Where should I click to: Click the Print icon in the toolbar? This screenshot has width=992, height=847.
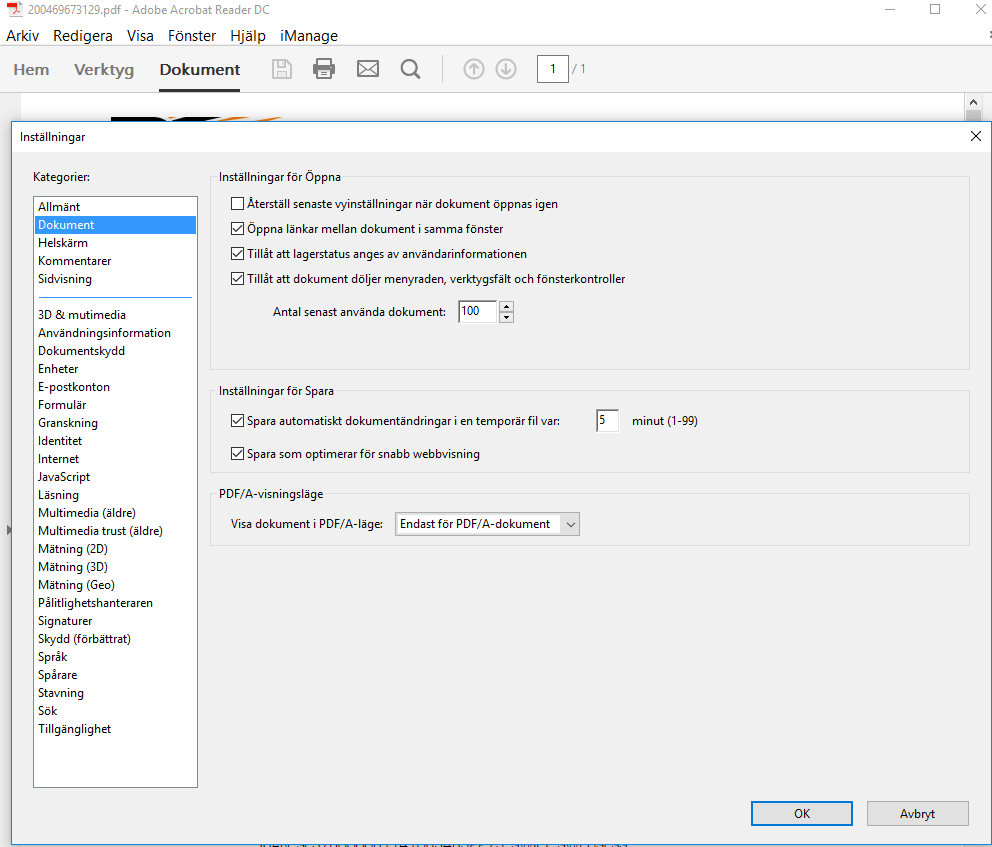tap(324, 68)
